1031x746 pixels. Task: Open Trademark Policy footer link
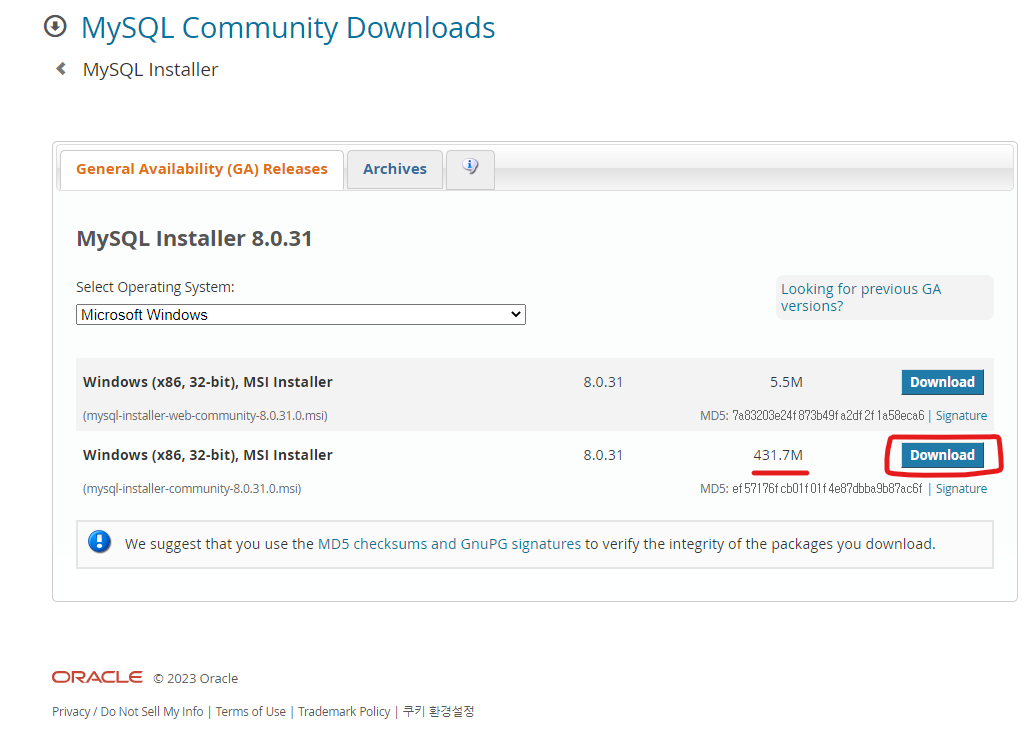click(x=344, y=712)
